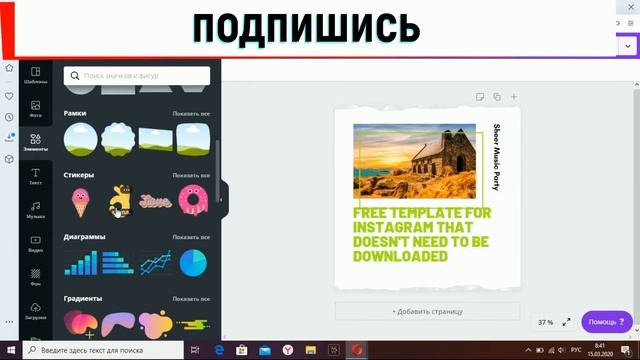
Task: Open the Фон (Background) sidebar tab
Action: click(36, 277)
